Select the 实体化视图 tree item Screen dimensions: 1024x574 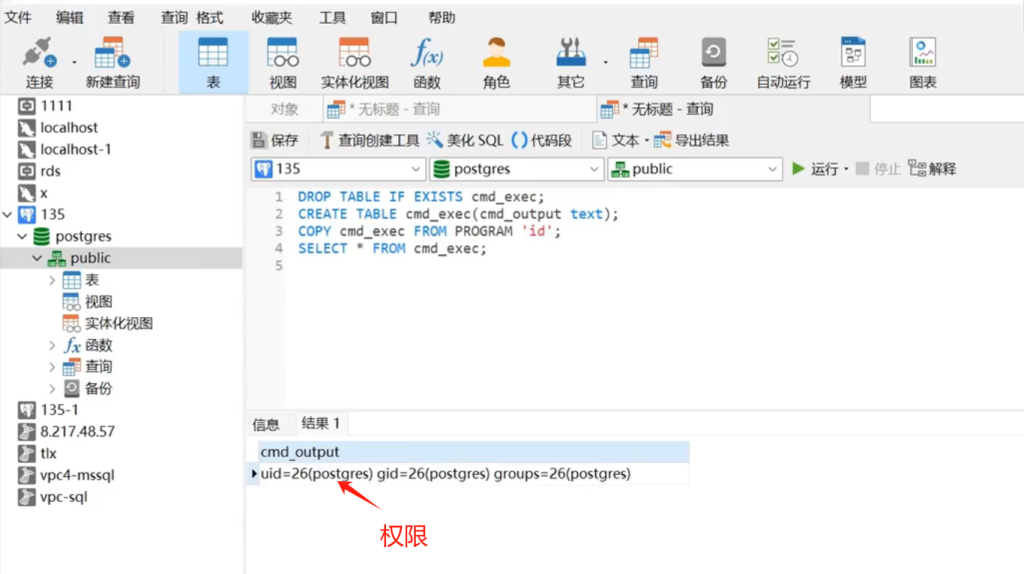click(x=118, y=323)
